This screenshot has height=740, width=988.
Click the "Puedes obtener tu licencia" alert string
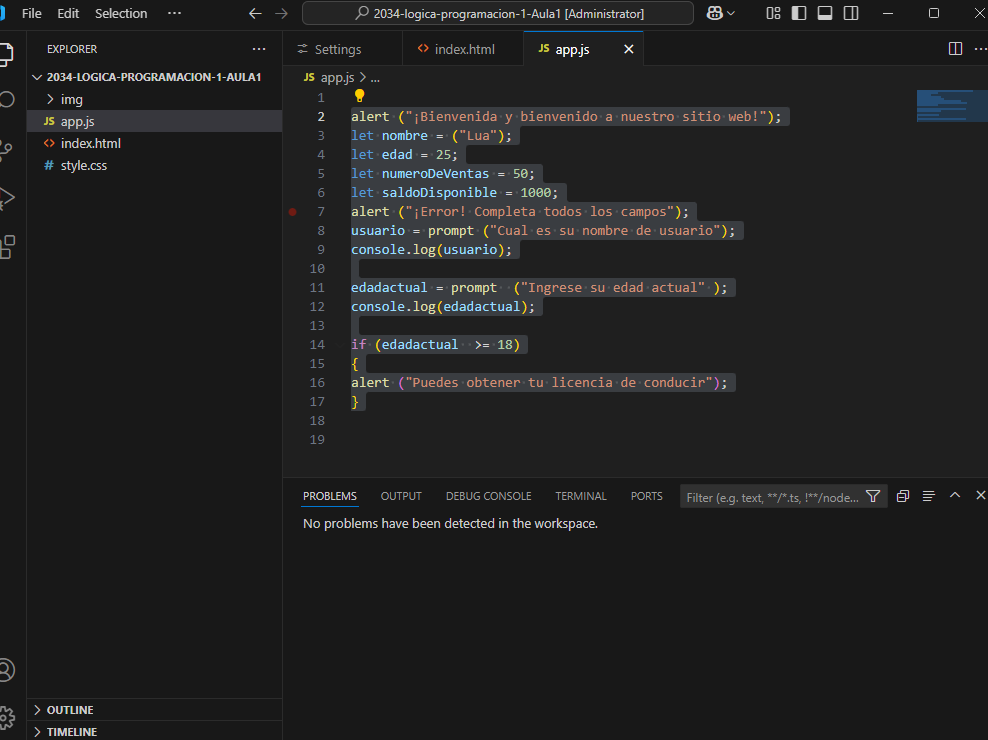[558, 383]
